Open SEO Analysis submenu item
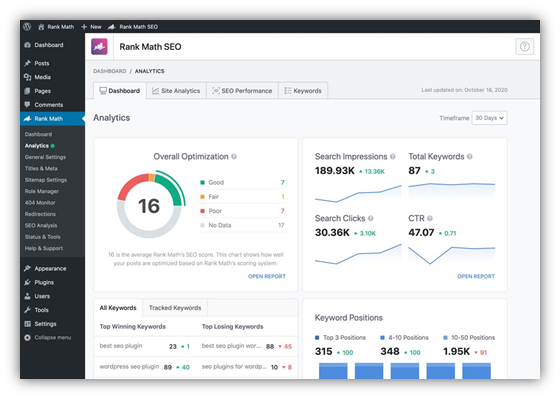The height and width of the screenshot is (398, 560). tap(41, 225)
